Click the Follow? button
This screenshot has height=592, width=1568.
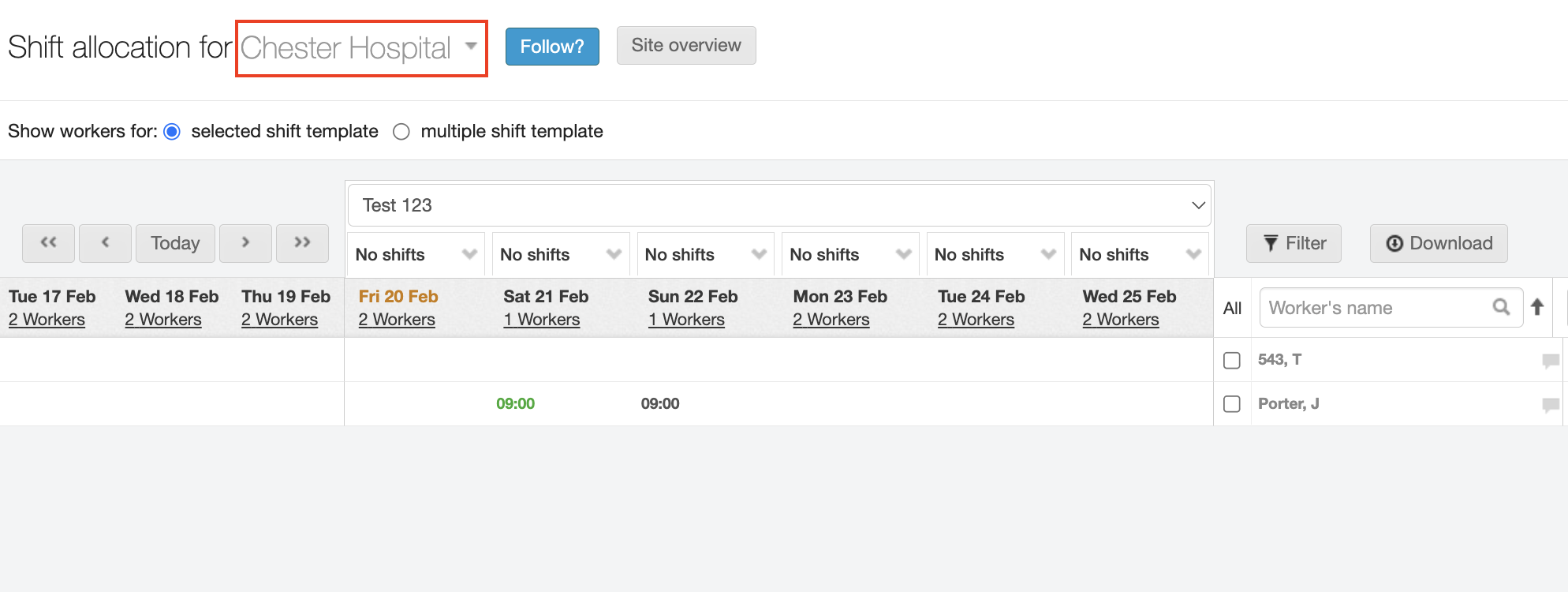click(x=551, y=47)
